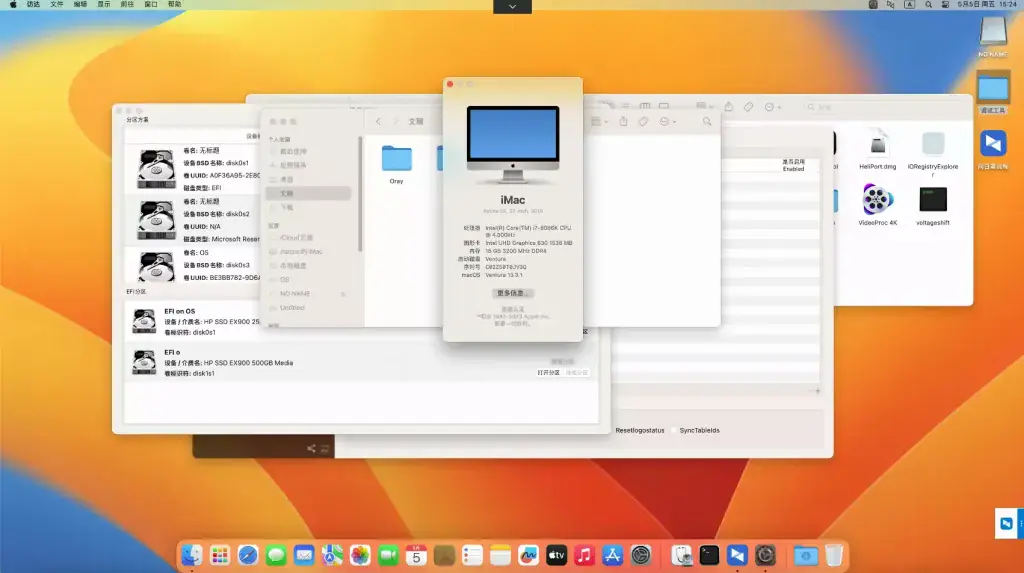The height and width of the screenshot is (573, 1024).
Task: Open System Settings in the Dock
Action: (x=641, y=555)
